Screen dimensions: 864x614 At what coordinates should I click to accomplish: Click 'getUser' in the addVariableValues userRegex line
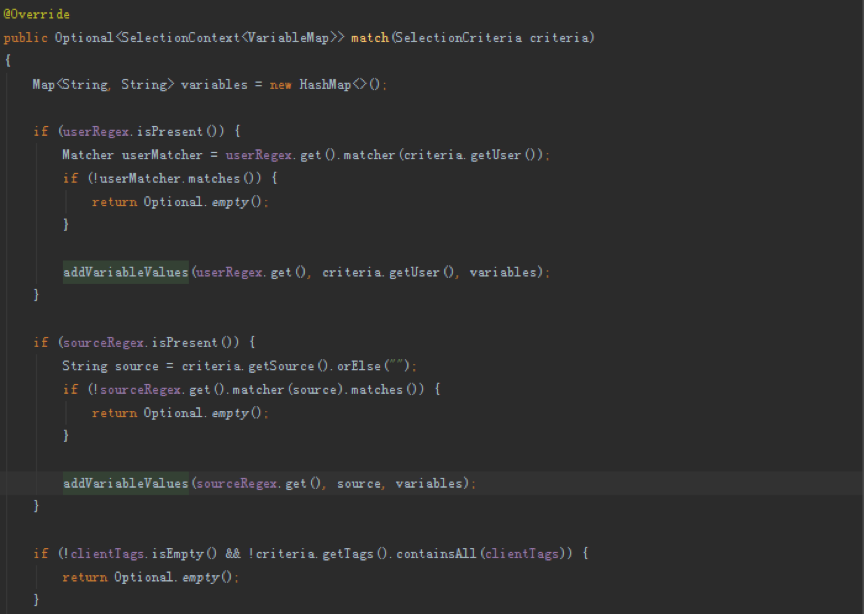point(414,272)
